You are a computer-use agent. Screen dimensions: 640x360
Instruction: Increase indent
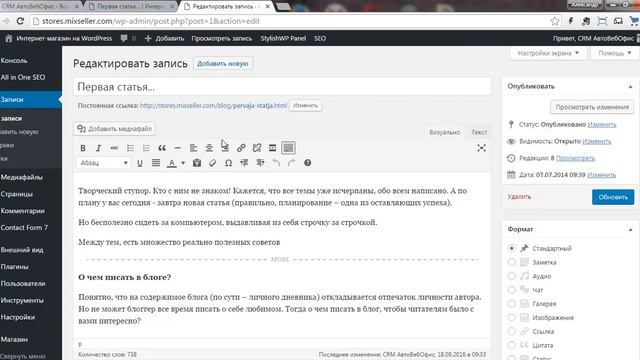pos(260,163)
